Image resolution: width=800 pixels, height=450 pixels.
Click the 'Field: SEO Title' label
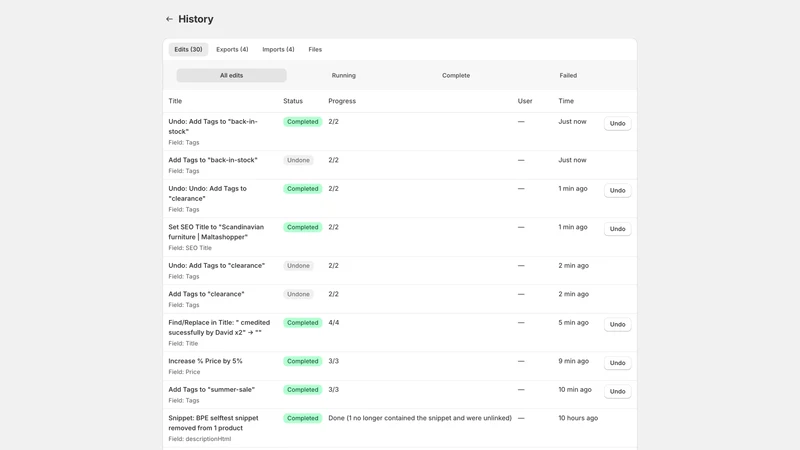(190, 248)
